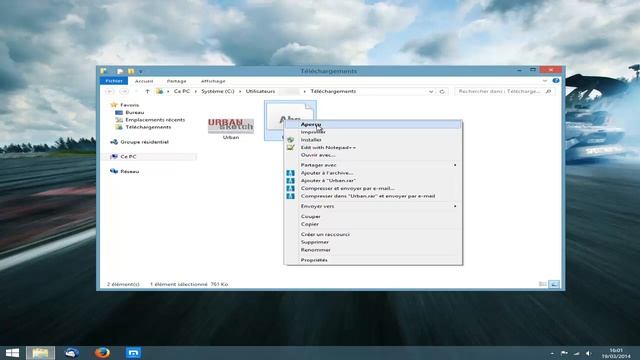
Task: Switch to the Partage ribbon tab
Action: [176, 81]
